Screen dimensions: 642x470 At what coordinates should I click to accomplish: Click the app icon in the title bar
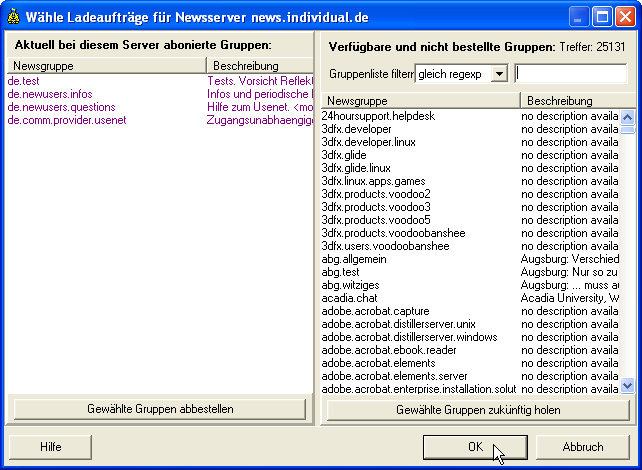(x=14, y=17)
